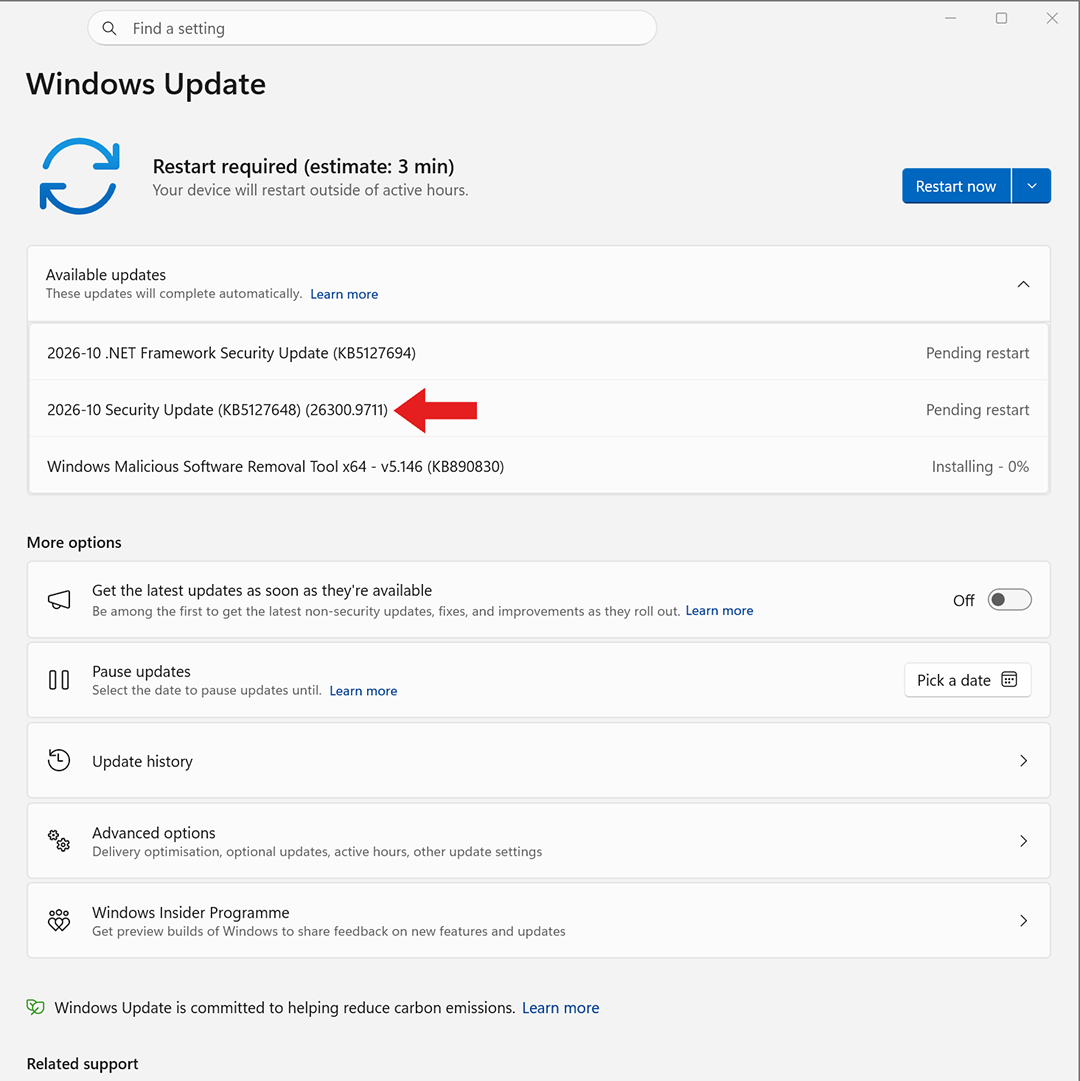Image resolution: width=1080 pixels, height=1081 pixels.
Task: Select the Malicious Software Removal Tool row
Action: pos(538,466)
